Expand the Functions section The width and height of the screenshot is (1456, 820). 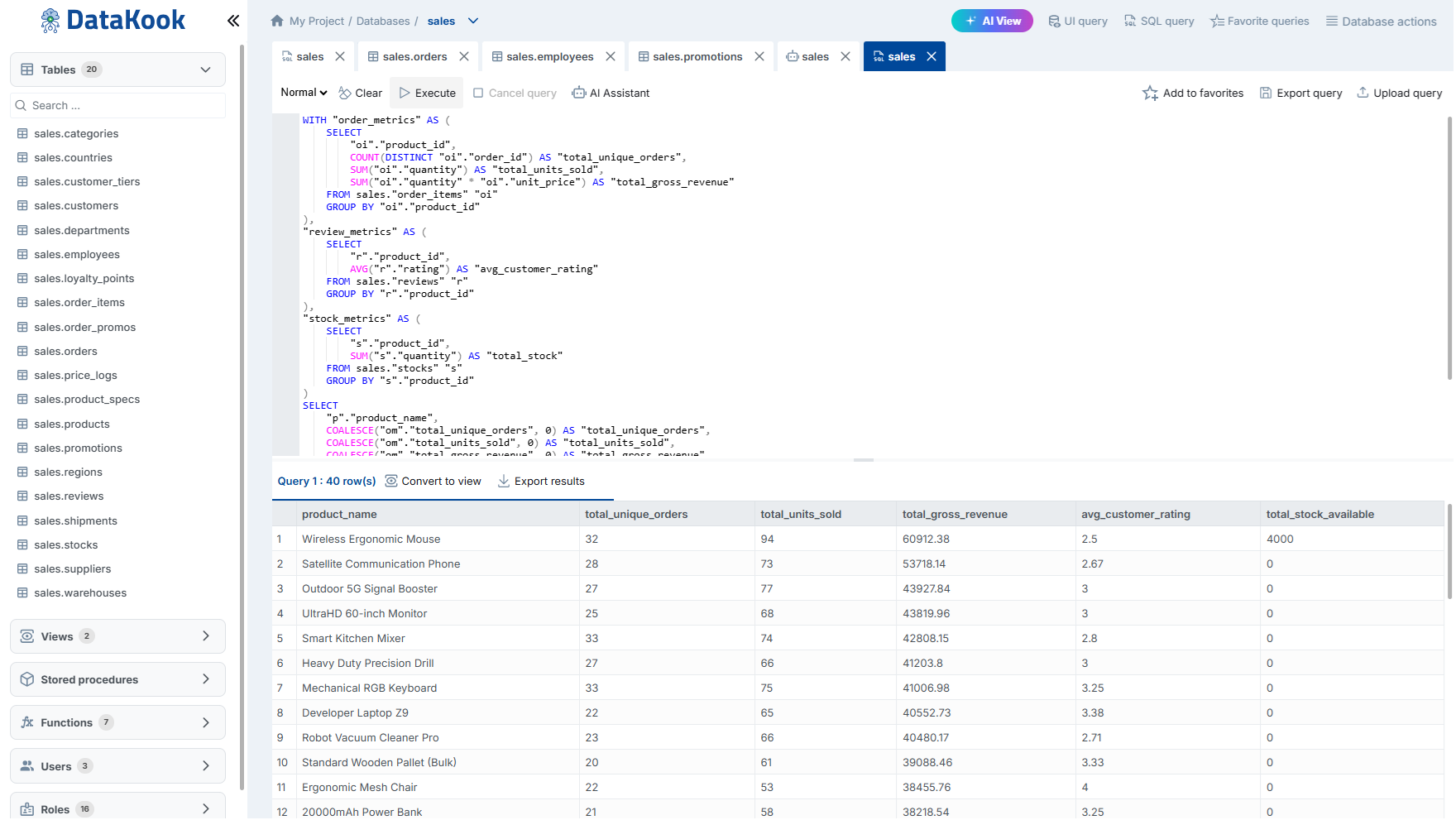click(x=117, y=722)
